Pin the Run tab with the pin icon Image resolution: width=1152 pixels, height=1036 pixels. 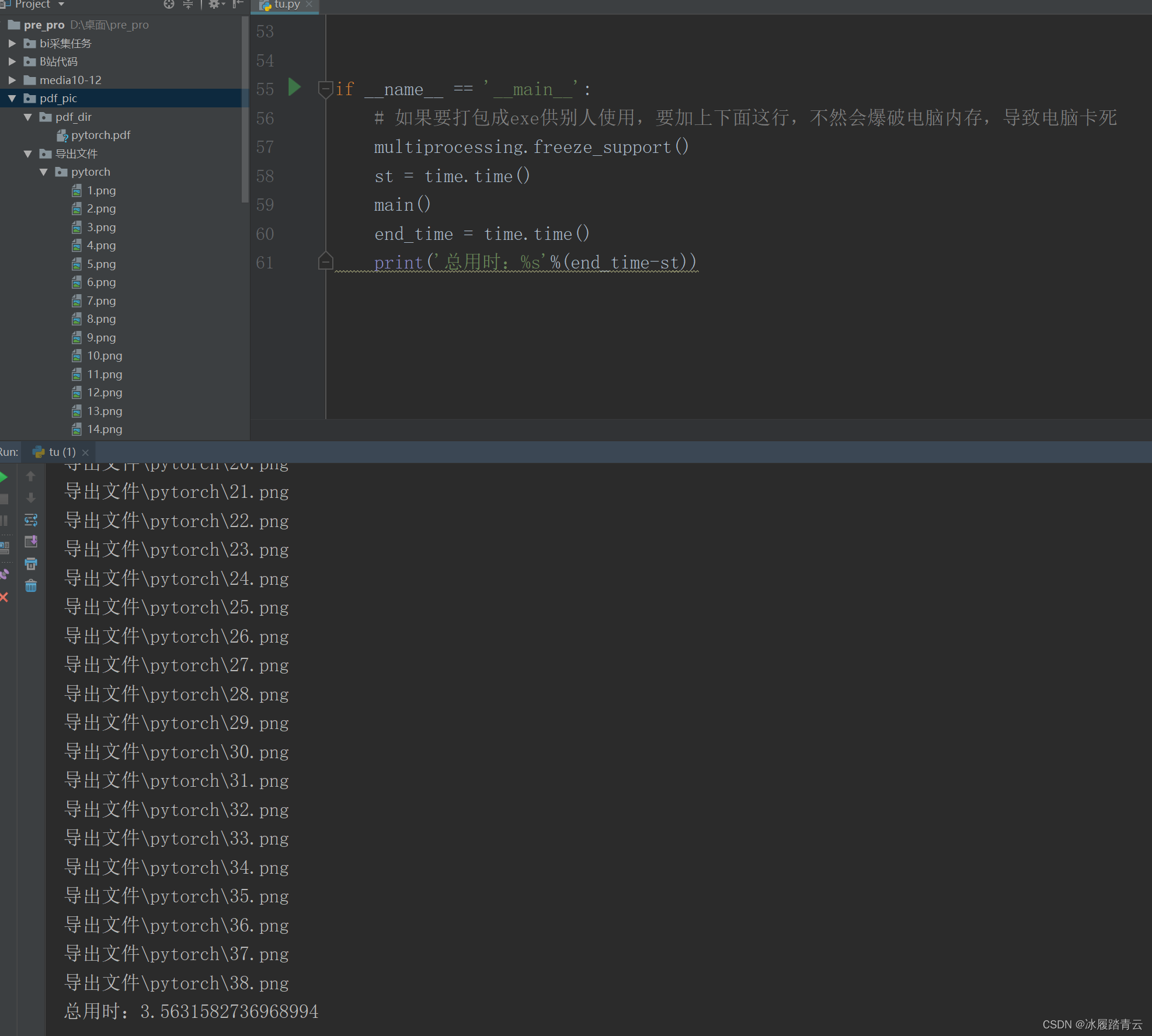pyautogui.click(x=4, y=574)
